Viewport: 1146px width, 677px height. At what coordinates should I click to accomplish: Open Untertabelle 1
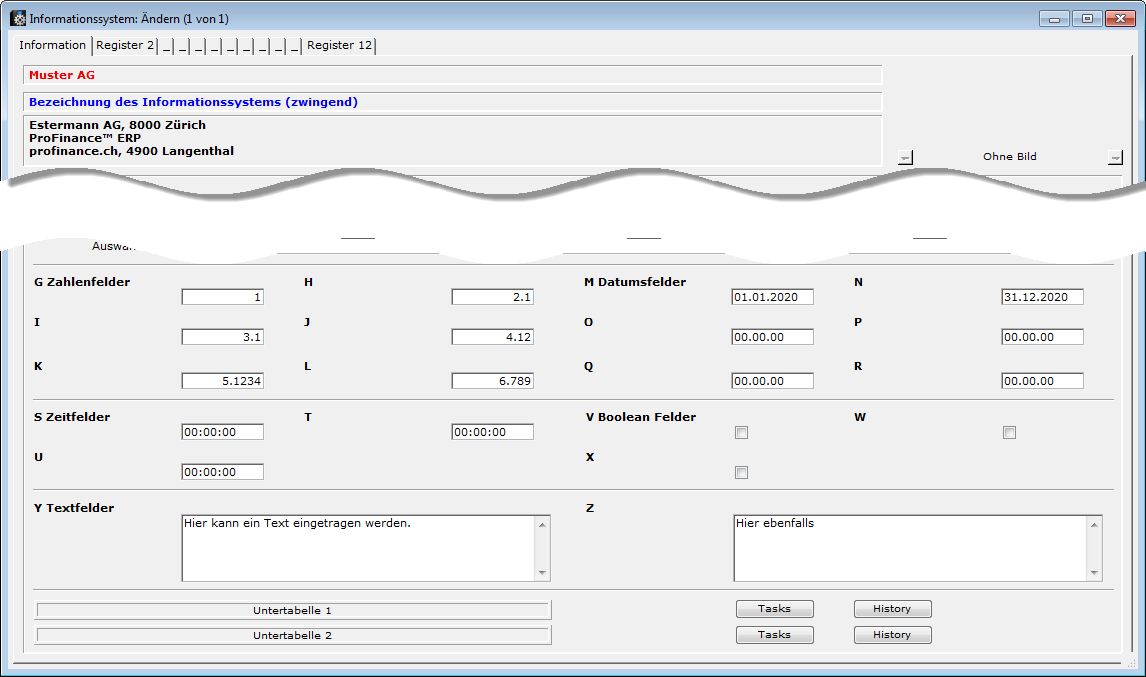click(x=293, y=610)
